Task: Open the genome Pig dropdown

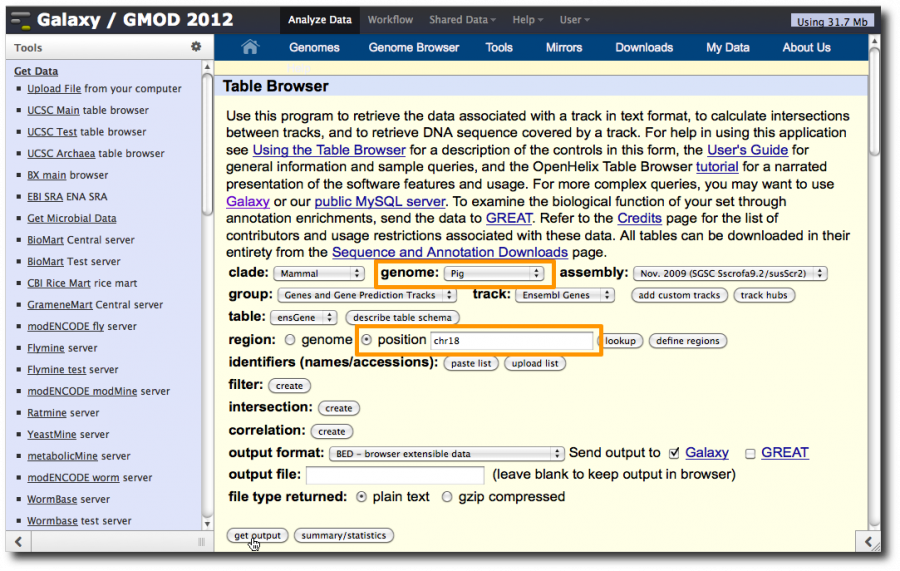Action: (494, 274)
